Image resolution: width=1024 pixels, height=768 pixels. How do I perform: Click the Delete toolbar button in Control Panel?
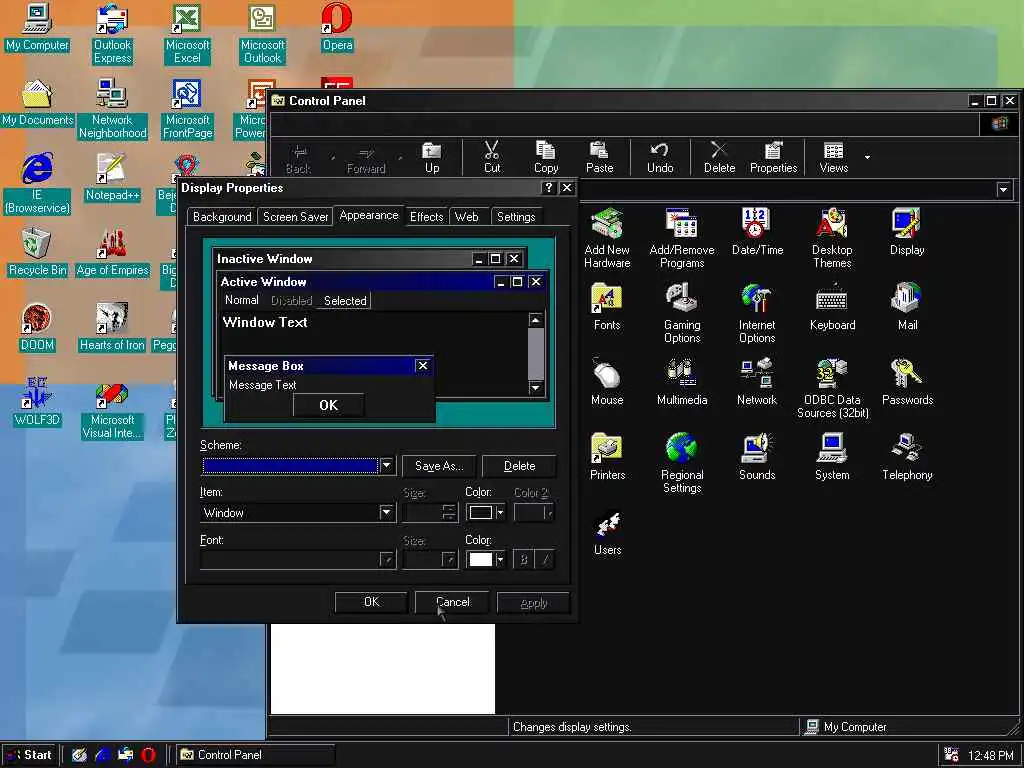(x=719, y=157)
